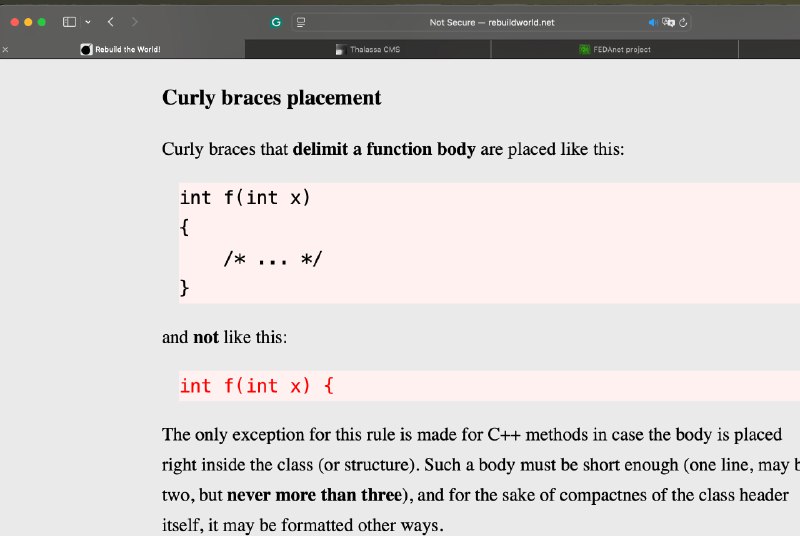Screen dimensions: 800x536
Task: Click the Curly braces placement heading
Action: click(x=271, y=98)
